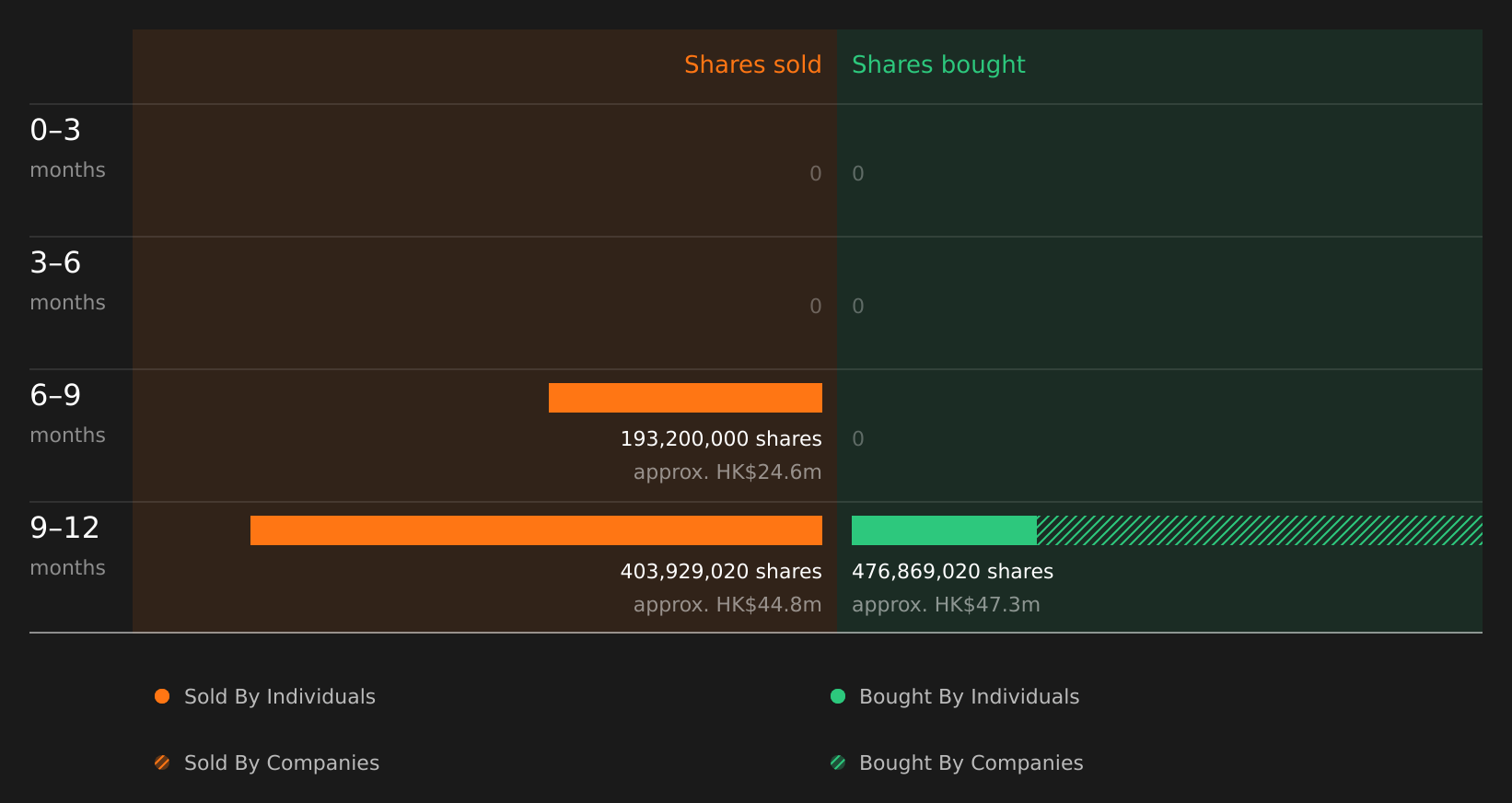Click the Bought By Individuals green legend dot

838,696
